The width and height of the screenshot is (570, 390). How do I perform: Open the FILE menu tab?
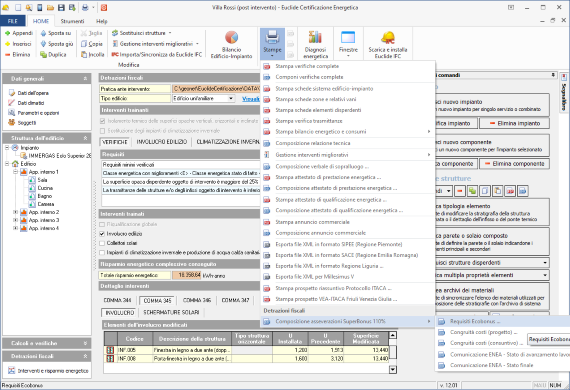click(x=13, y=21)
